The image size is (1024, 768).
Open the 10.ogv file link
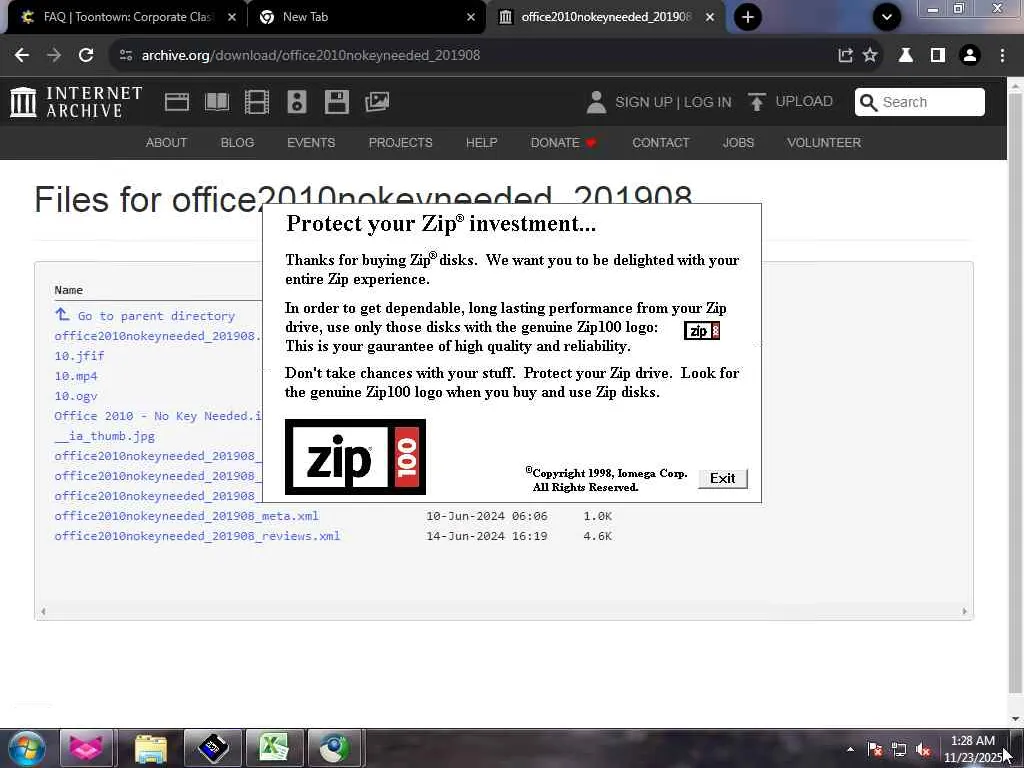click(76, 396)
